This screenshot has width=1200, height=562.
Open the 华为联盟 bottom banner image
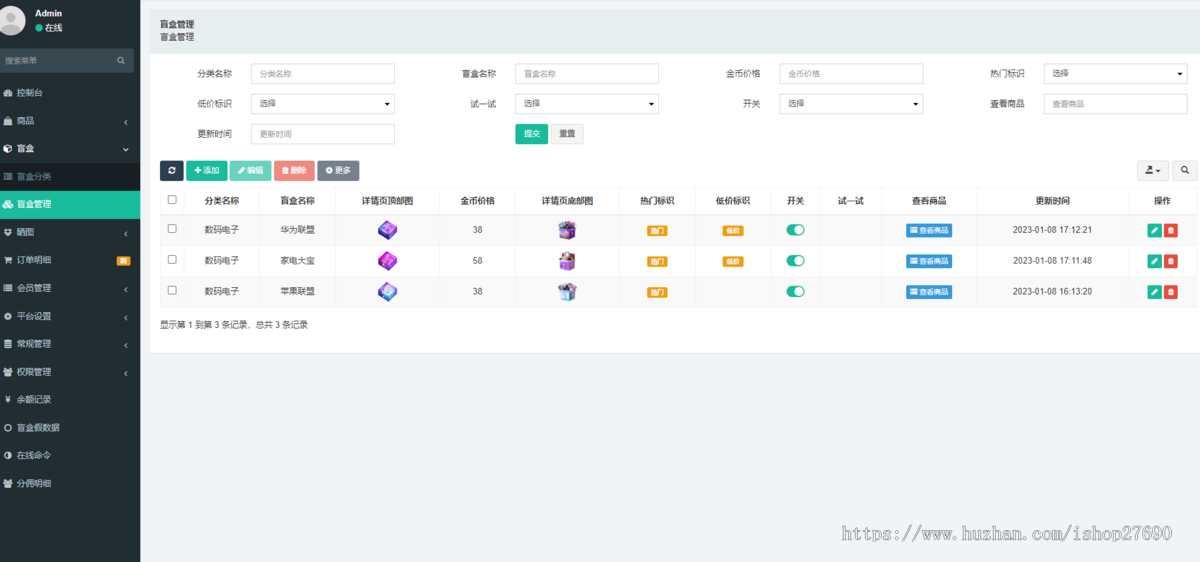pyautogui.click(x=567, y=231)
